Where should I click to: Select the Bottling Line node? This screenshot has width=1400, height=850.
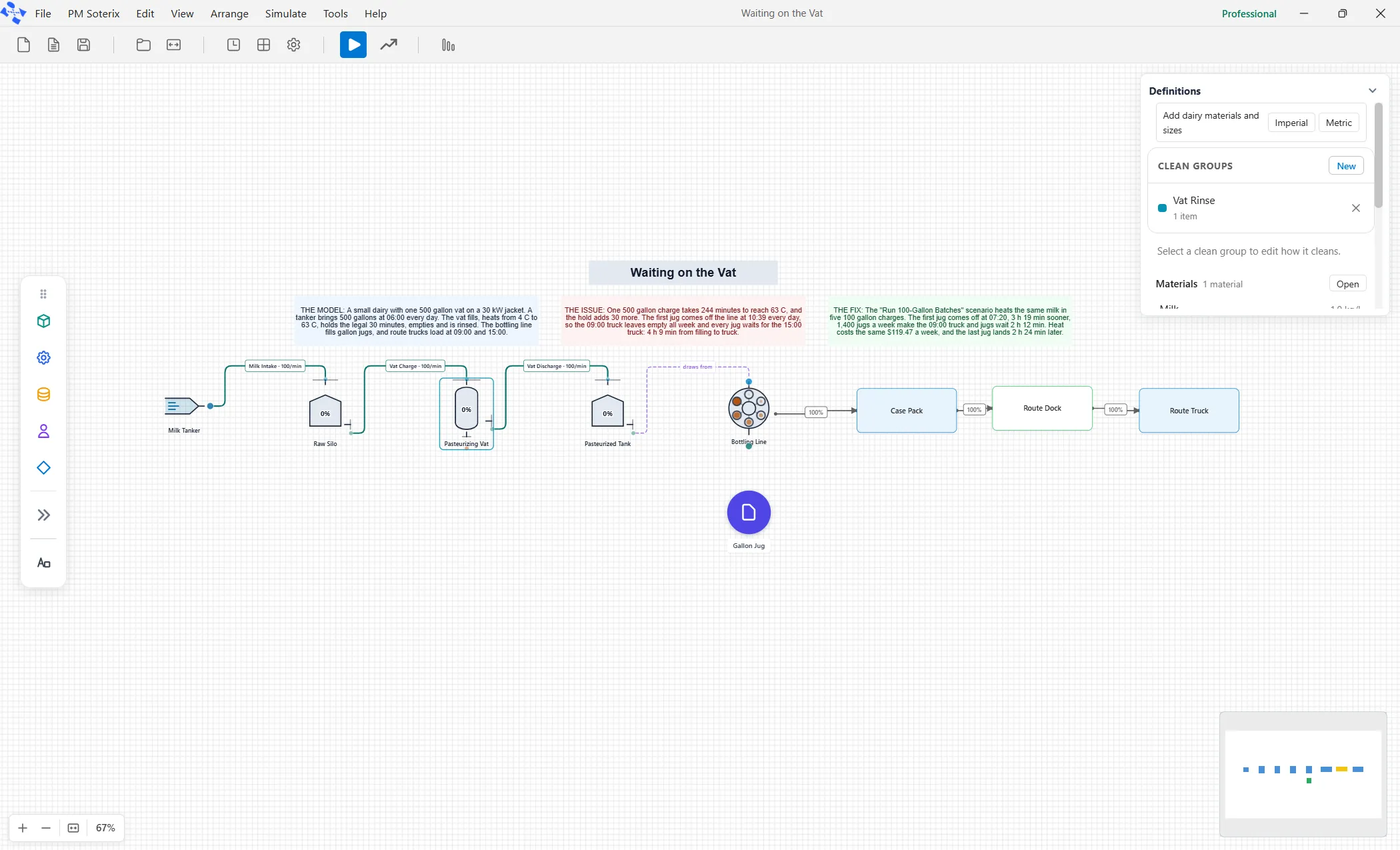pos(749,409)
